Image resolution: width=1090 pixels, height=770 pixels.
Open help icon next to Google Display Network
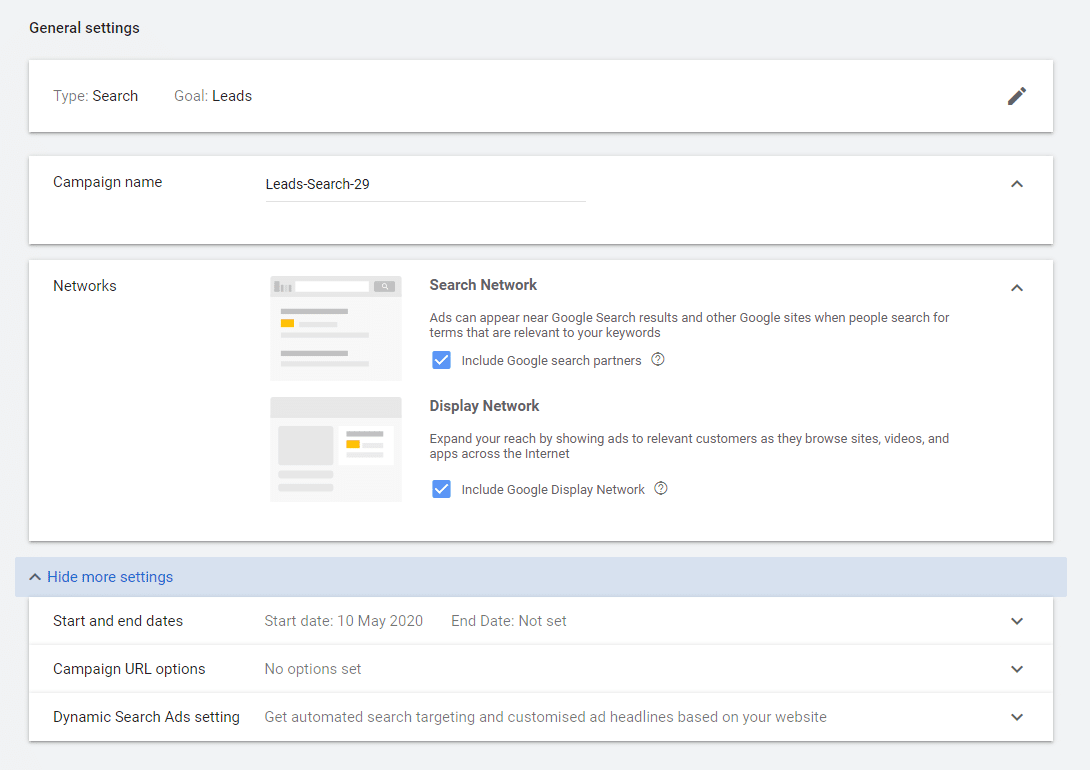(661, 489)
